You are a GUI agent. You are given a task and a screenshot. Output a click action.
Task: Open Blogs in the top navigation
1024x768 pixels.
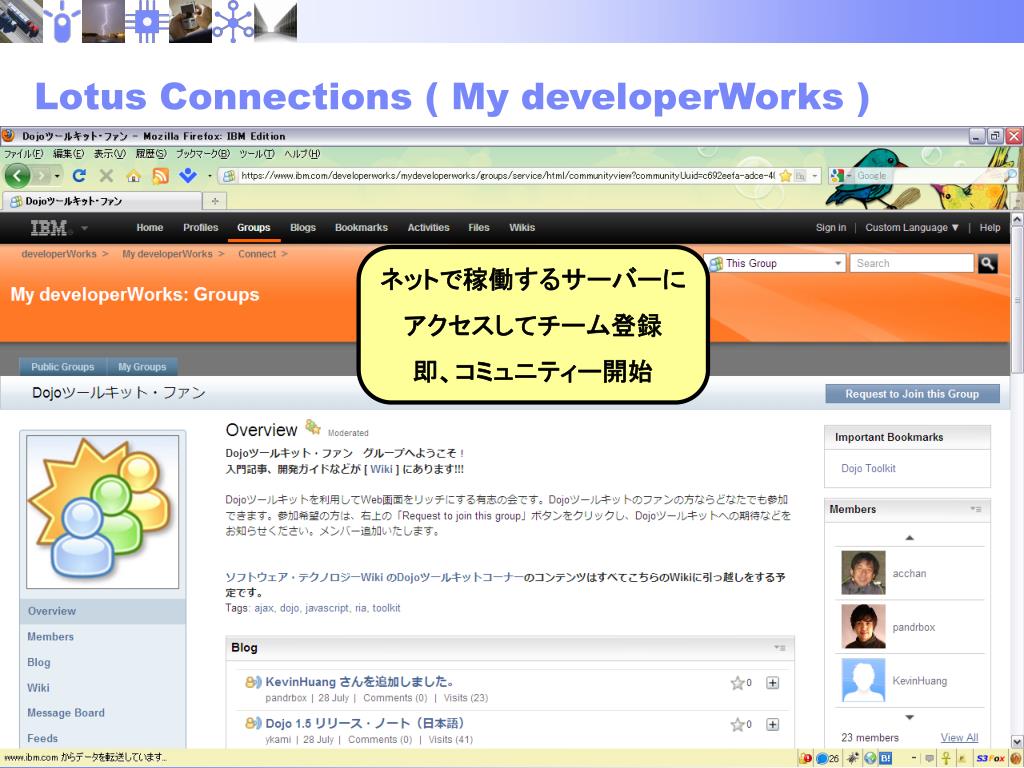302,227
